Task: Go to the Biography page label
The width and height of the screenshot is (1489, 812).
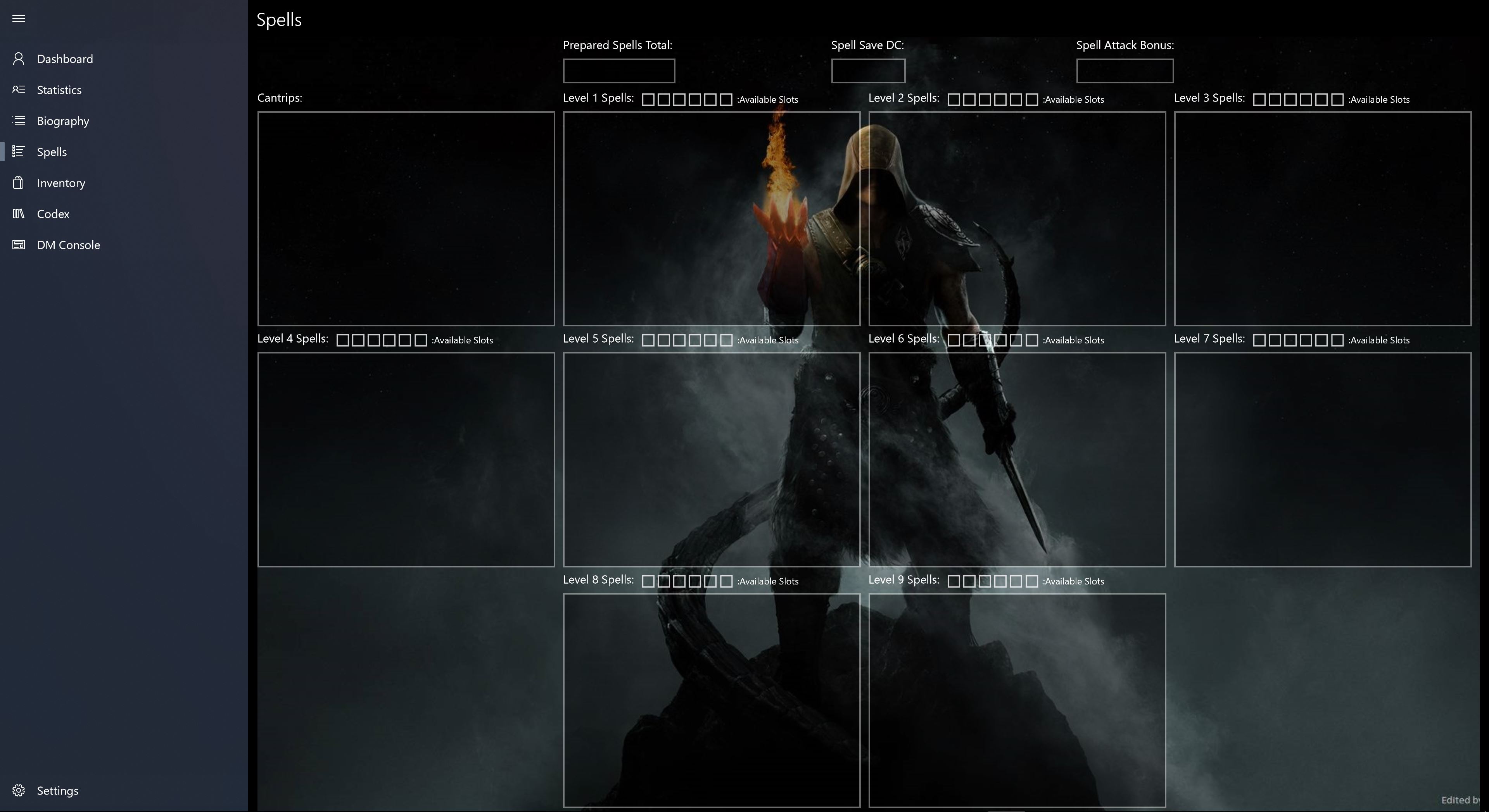Action: pos(63,121)
